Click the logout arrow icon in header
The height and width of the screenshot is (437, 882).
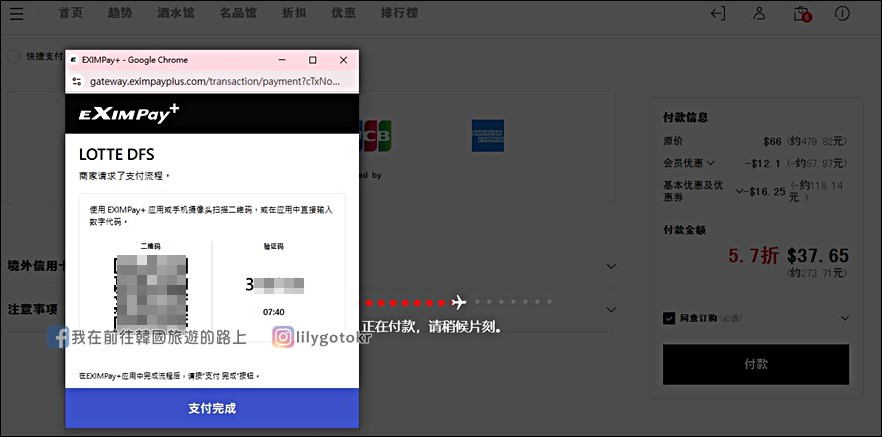(718, 13)
